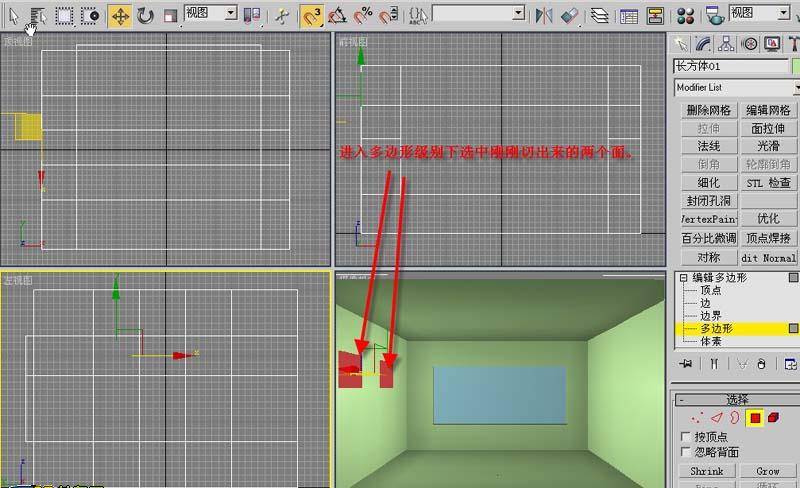Click the 百分比微调 button
800x488 pixels.
coord(709,238)
